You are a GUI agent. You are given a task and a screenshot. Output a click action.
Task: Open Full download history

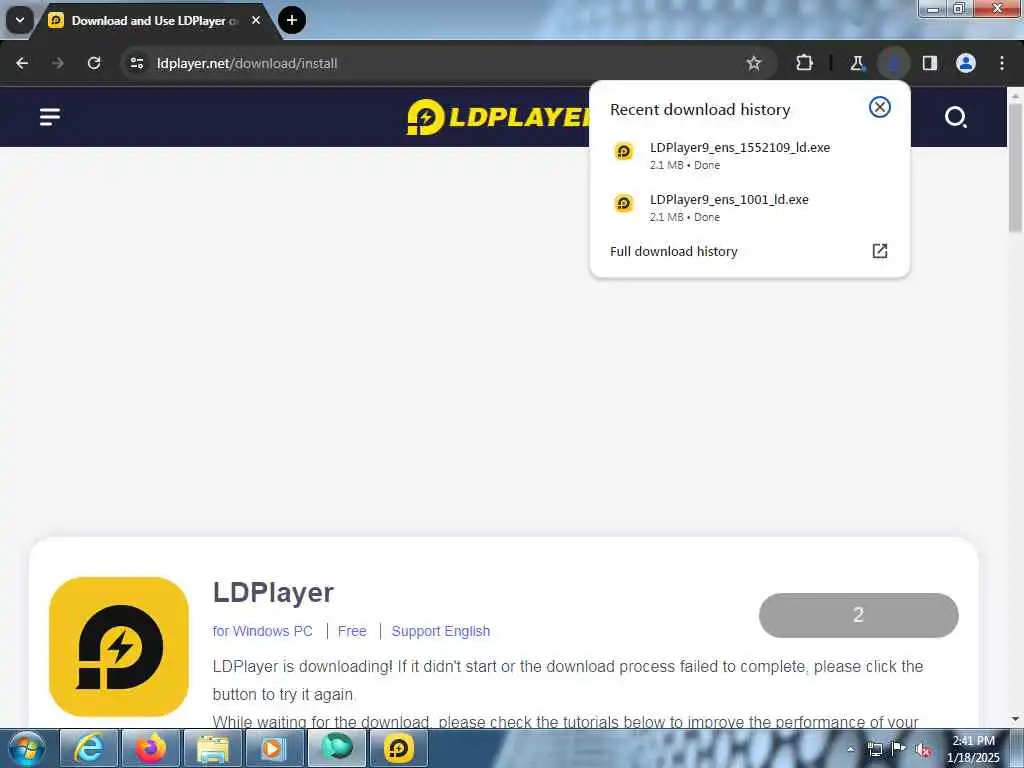point(749,251)
